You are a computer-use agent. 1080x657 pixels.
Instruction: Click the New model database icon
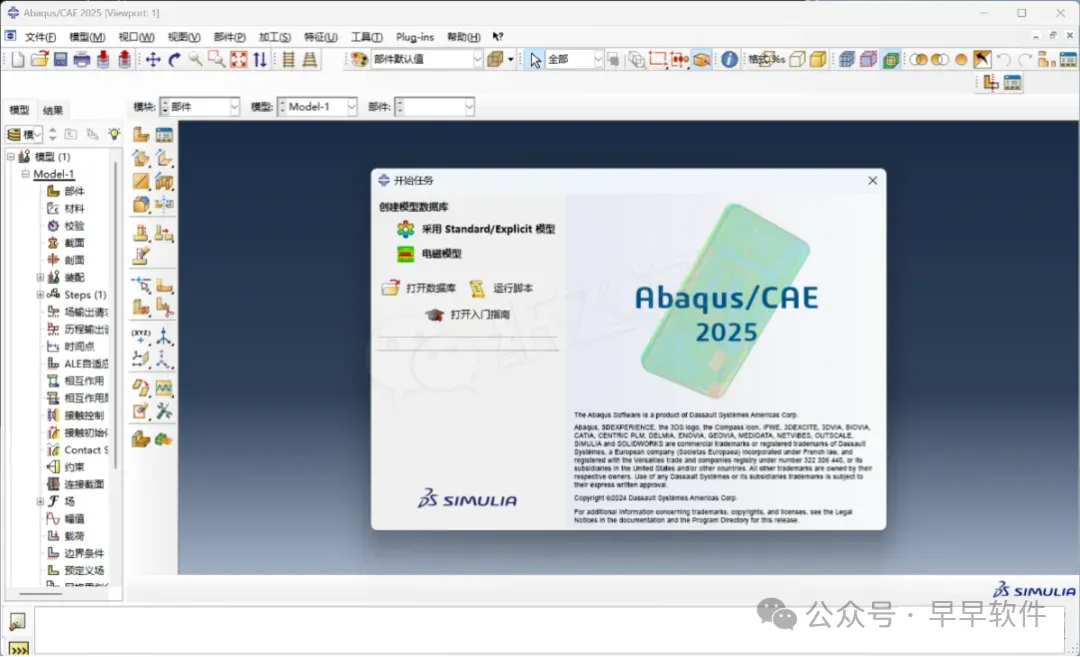[x=18, y=60]
